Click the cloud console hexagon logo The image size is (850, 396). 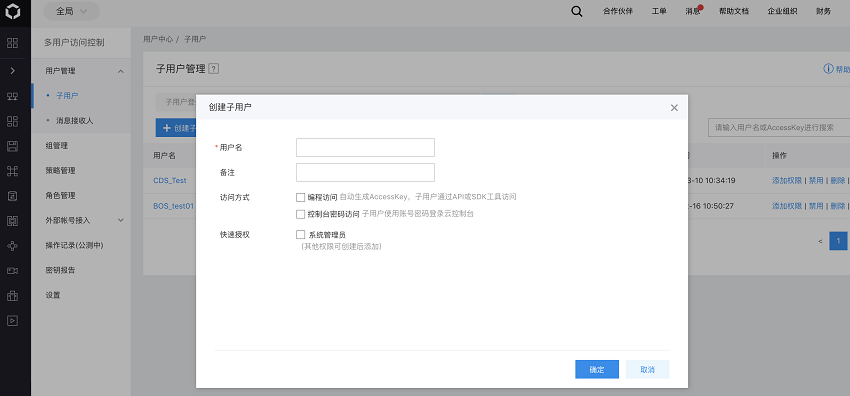point(12,12)
